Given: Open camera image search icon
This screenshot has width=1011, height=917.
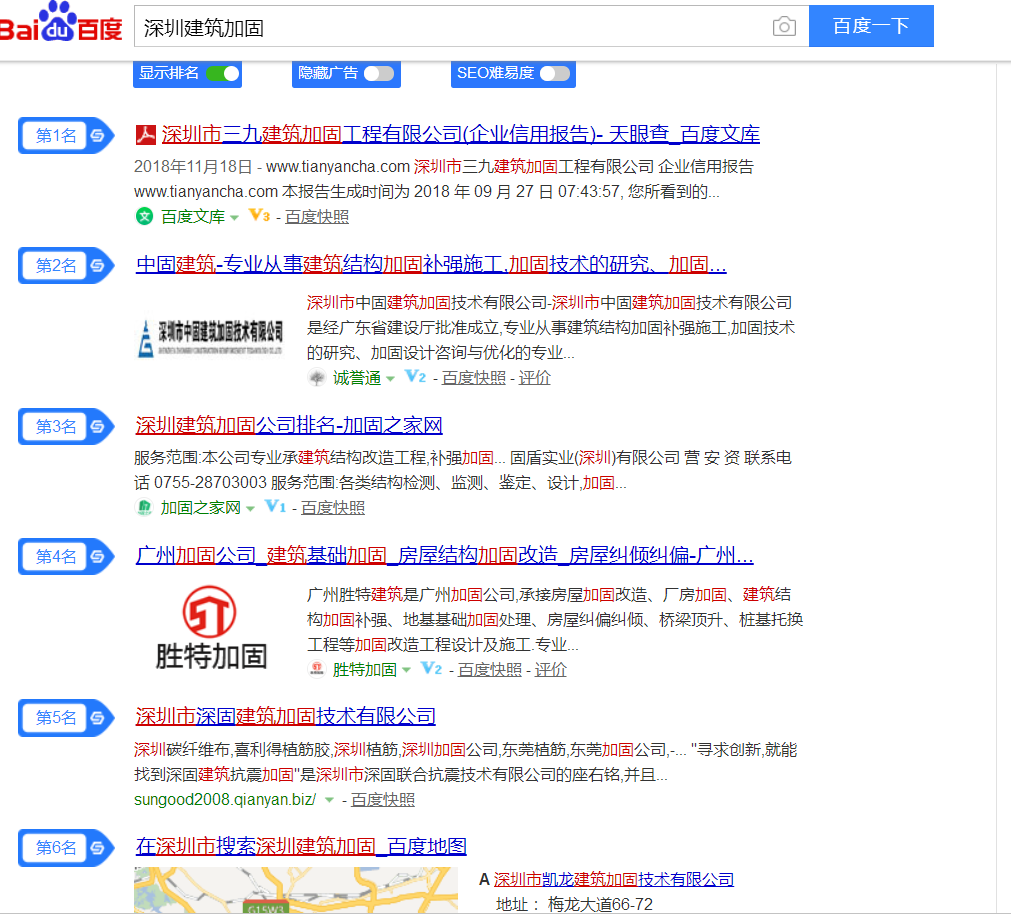Looking at the screenshot, I should [x=784, y=26].
